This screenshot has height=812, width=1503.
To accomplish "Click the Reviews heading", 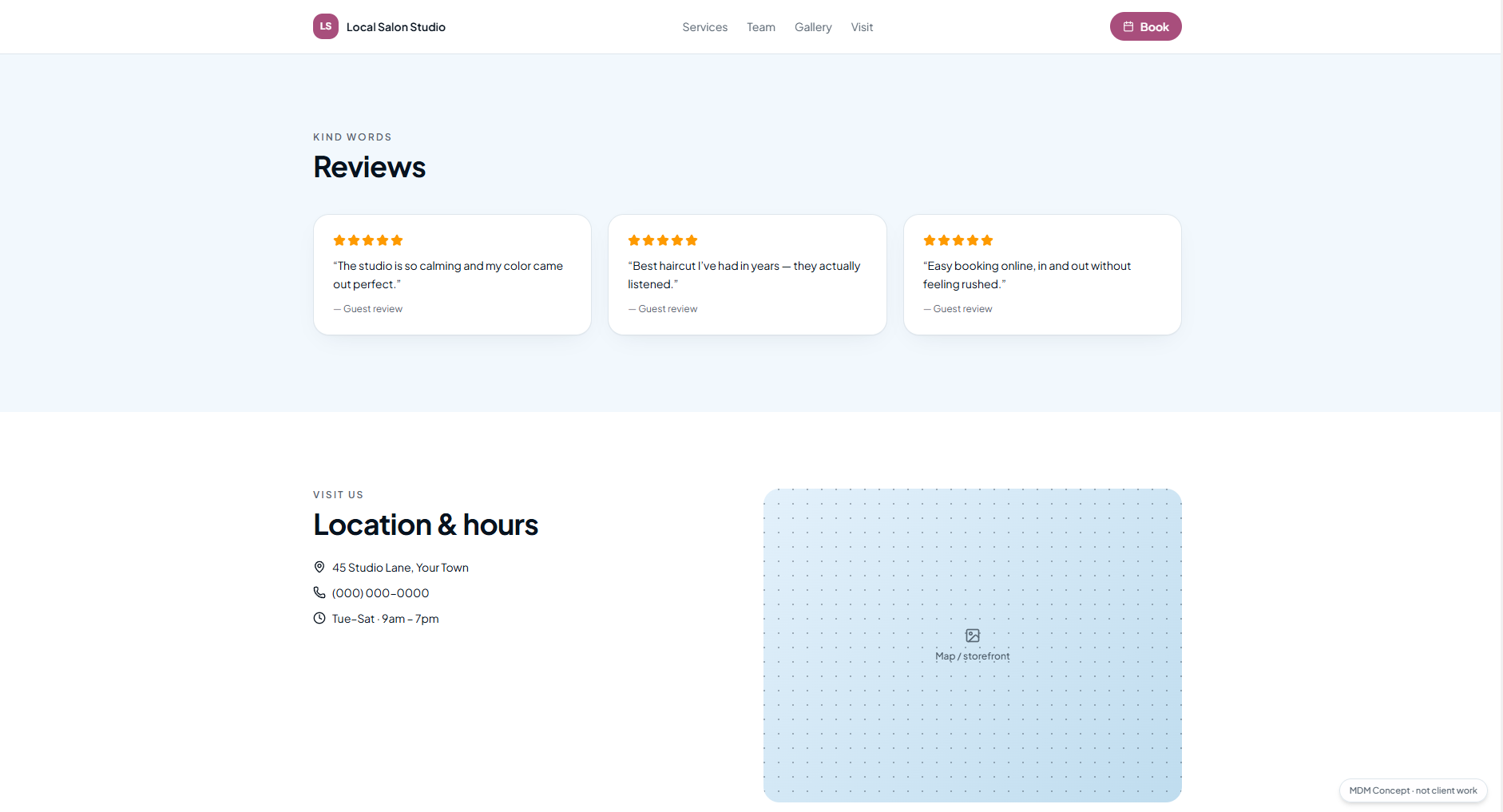I will (369, 167).
